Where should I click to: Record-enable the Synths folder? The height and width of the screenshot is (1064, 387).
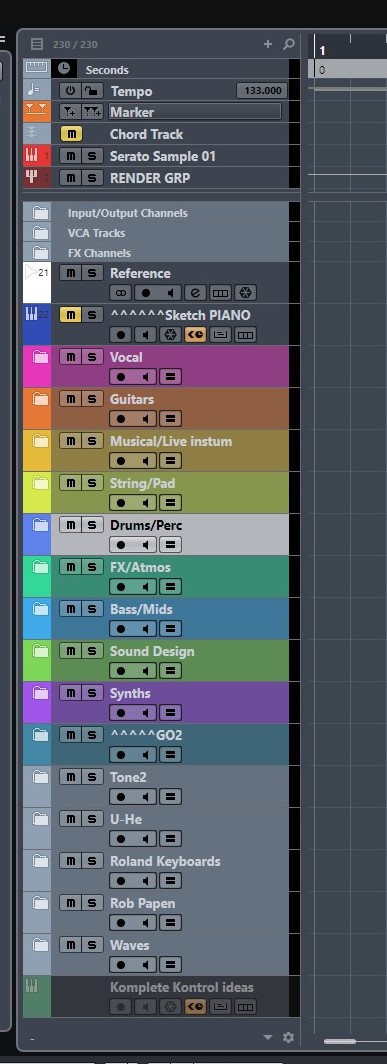(x=121, y=713)
